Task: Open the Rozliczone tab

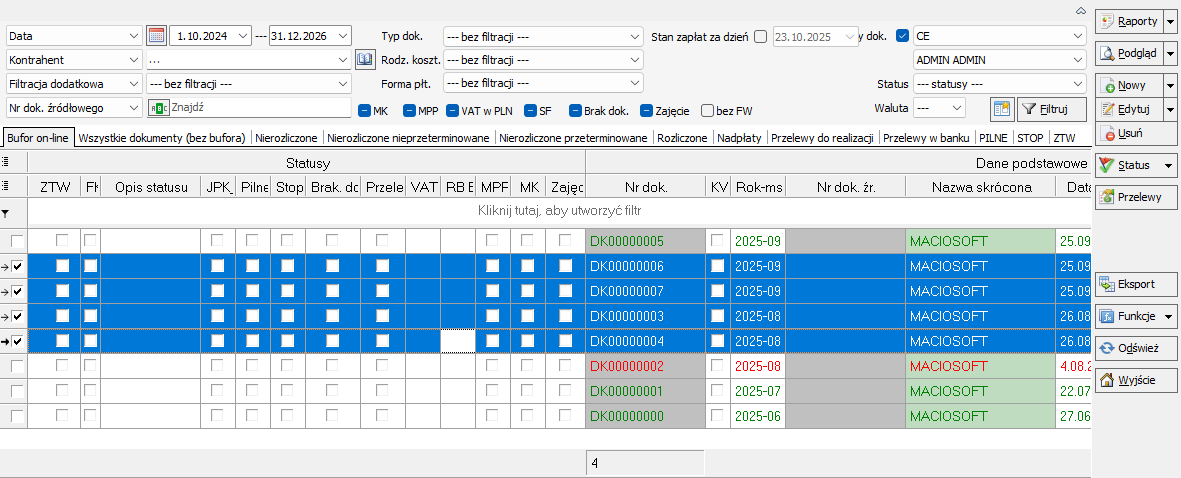Action: (x=682, y=138)
